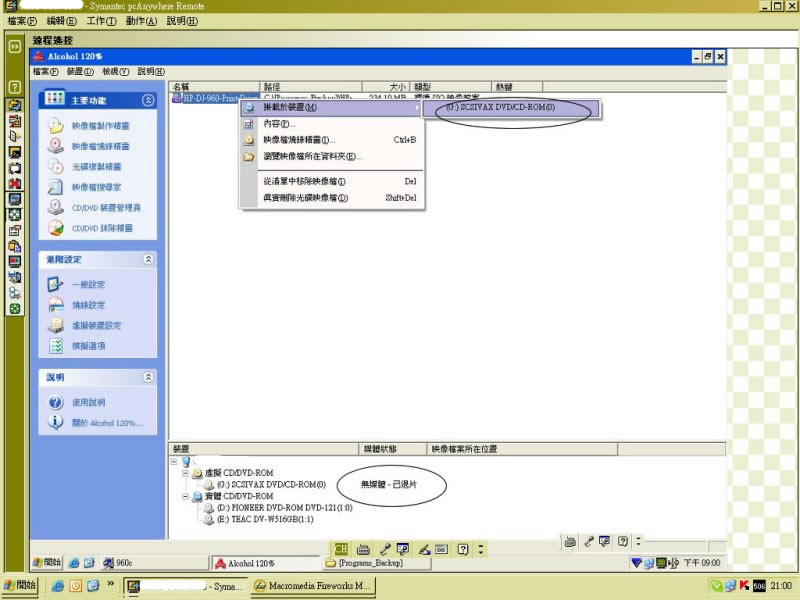
Task: Collapse the 實體 CD/DVD-ROM tree node
Action: (x=186, y=496)
